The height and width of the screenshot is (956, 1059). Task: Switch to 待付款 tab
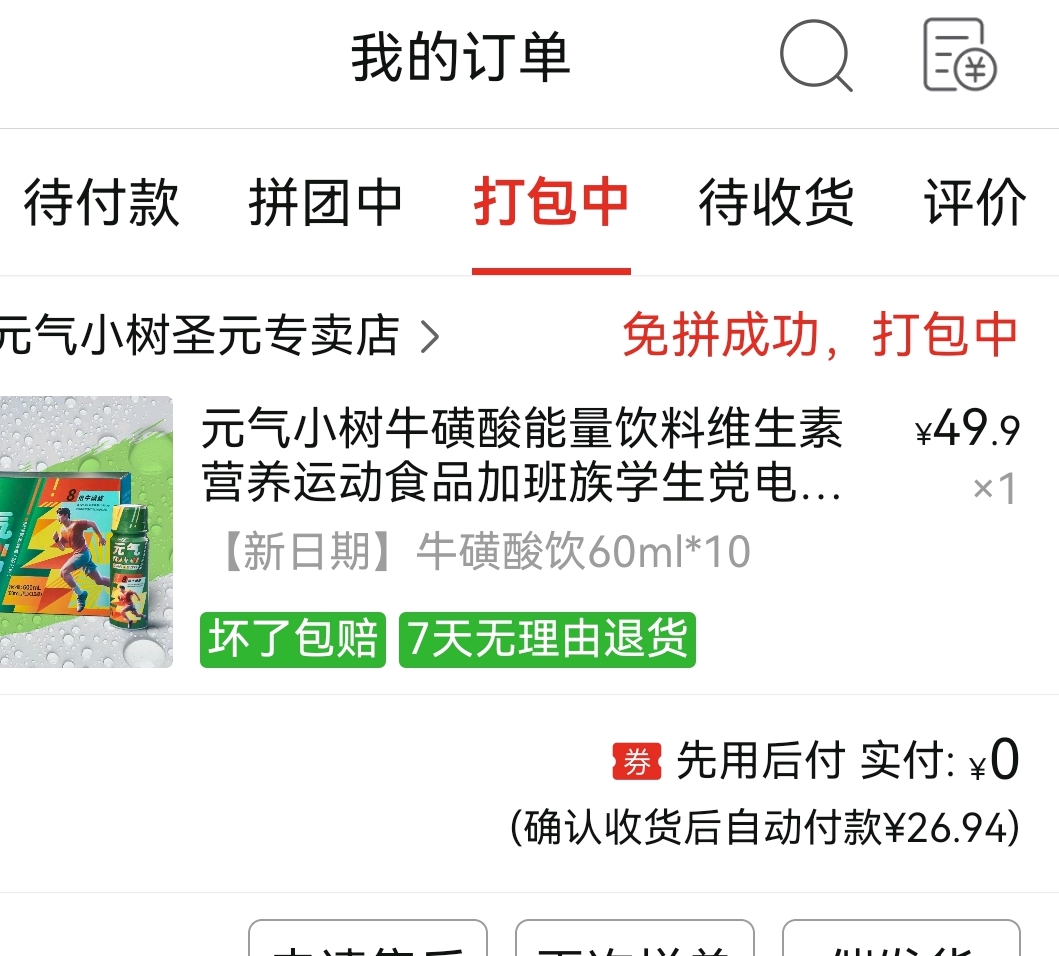pos(102,202)
